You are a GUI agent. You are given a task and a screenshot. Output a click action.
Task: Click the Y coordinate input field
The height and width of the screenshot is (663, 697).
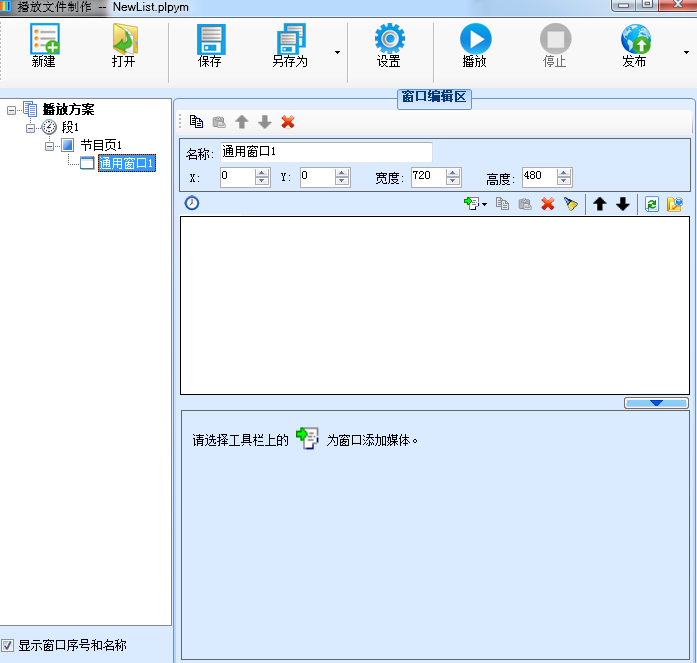pos(317,177)
